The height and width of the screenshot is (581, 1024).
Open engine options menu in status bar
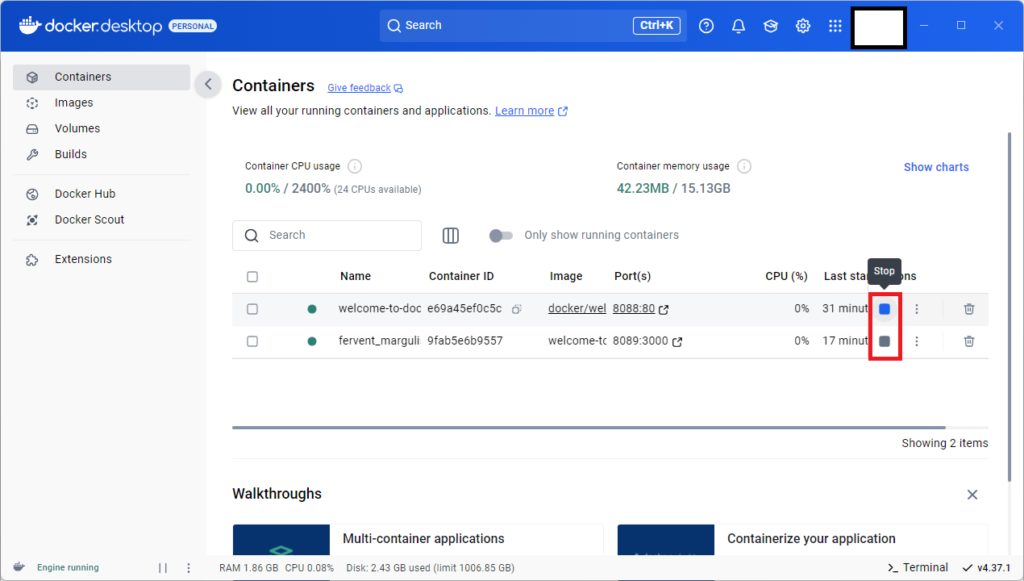pyautogui.click(x=189, y=568)
